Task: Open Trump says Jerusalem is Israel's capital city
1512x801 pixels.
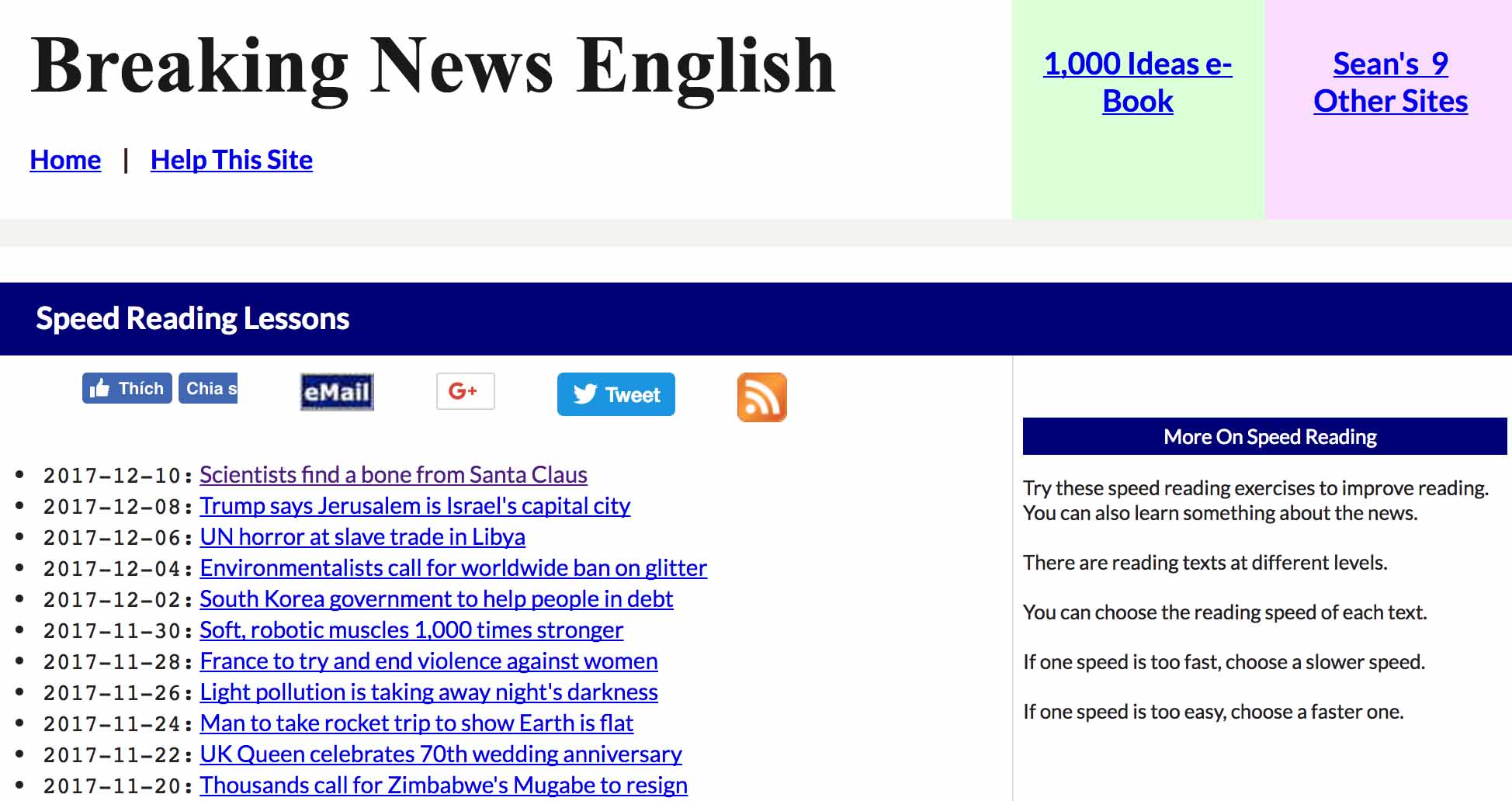Action: [415, 505]
